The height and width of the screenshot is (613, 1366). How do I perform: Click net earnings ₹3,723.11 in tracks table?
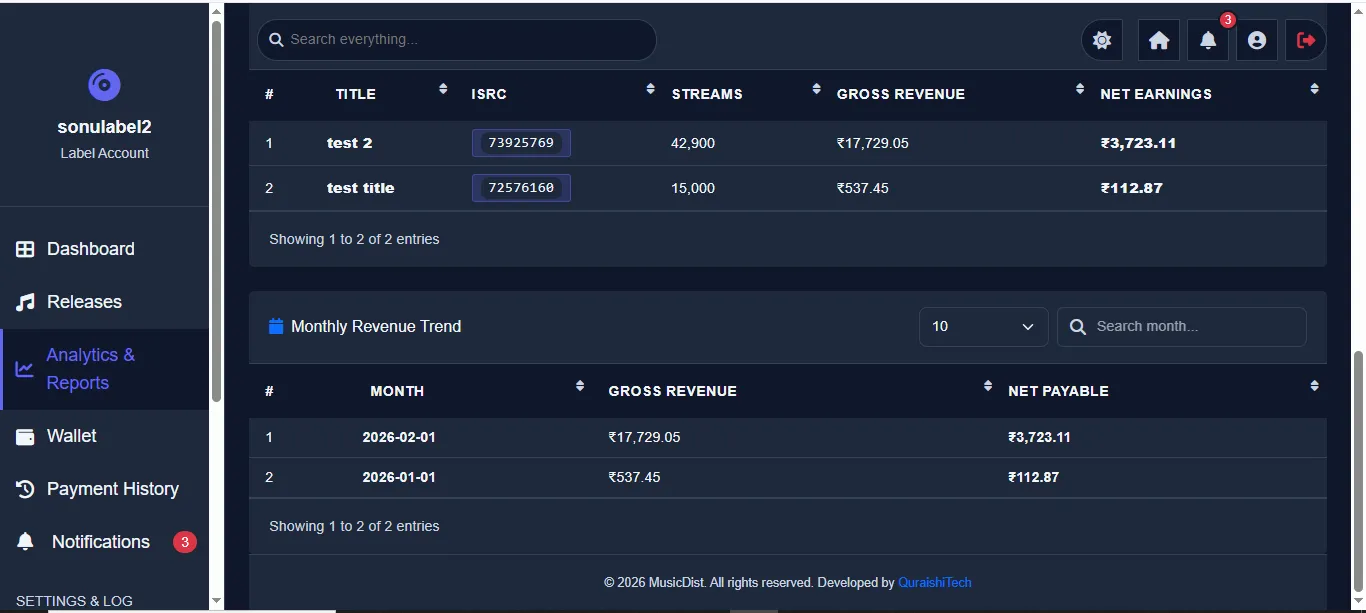point(1138,143)
